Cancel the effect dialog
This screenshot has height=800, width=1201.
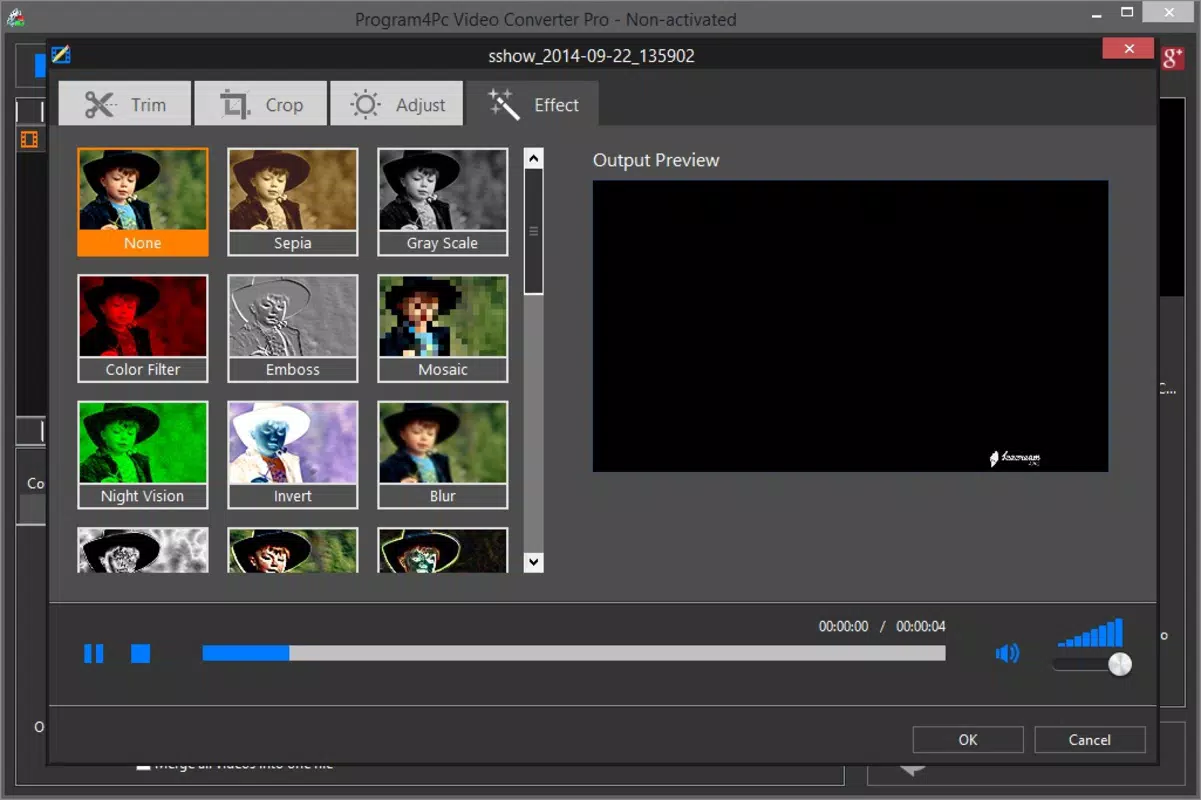[1090, 740]
